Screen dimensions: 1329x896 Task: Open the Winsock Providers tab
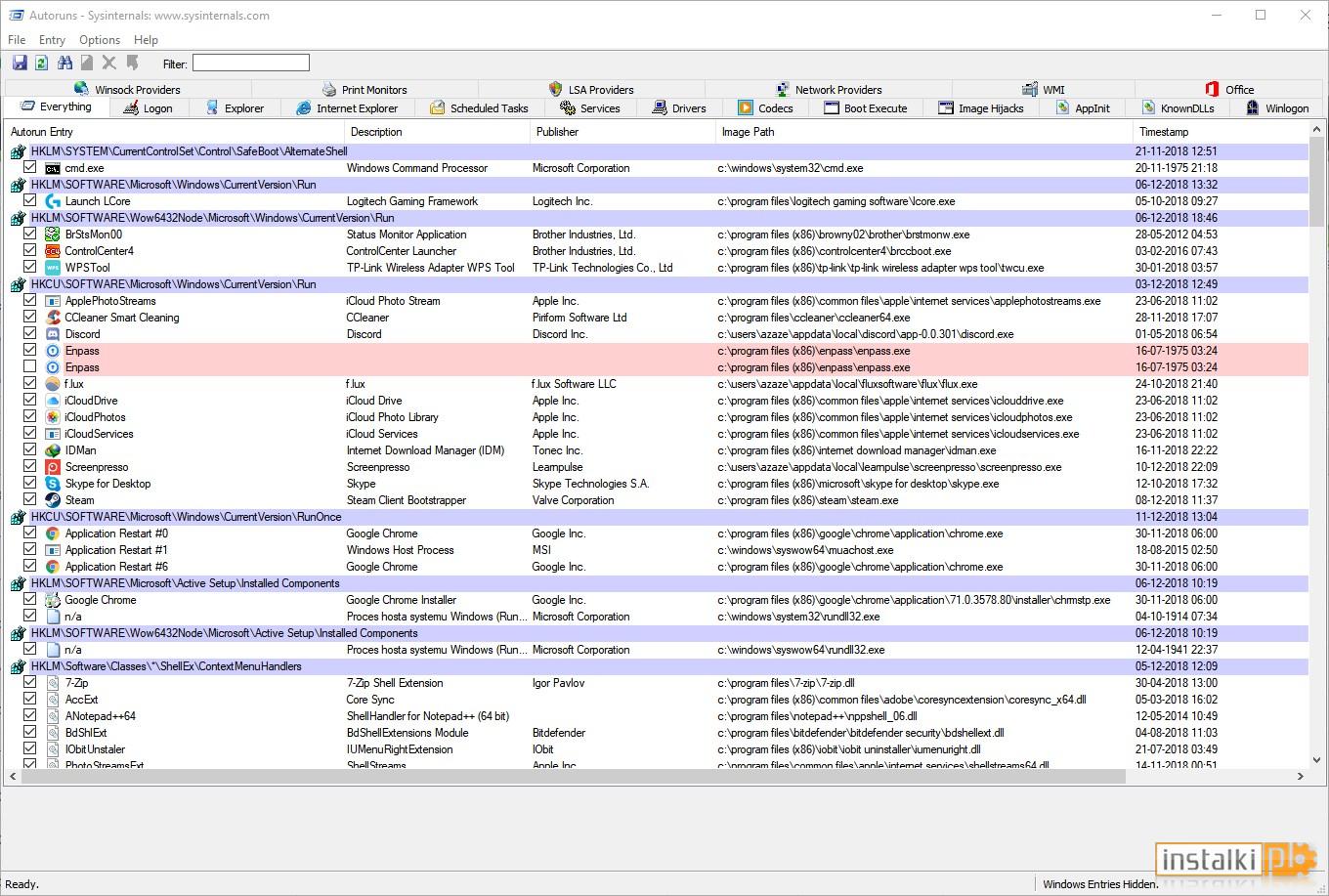click(127, 89)
